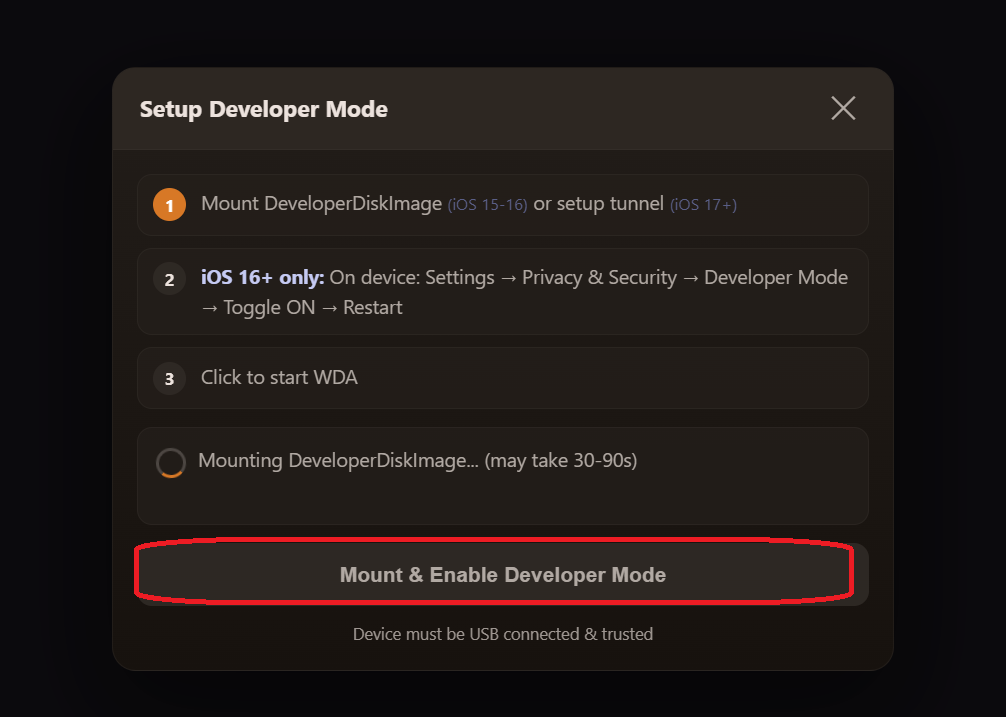Click 'iOS 16+ only:' label
This screenshot has width=1006, height=717.
pos(262,278)
